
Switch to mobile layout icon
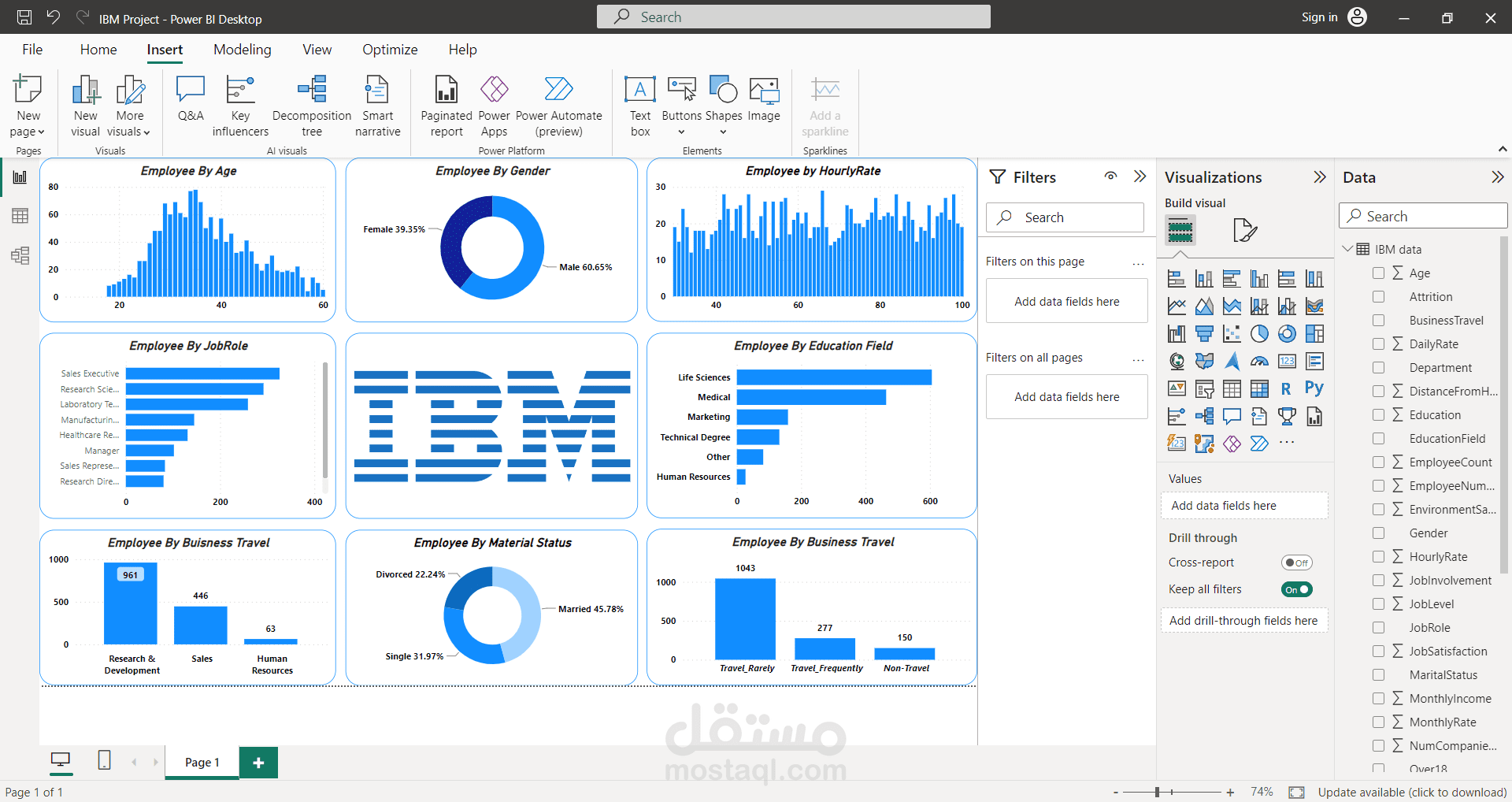tap(104, 760)
